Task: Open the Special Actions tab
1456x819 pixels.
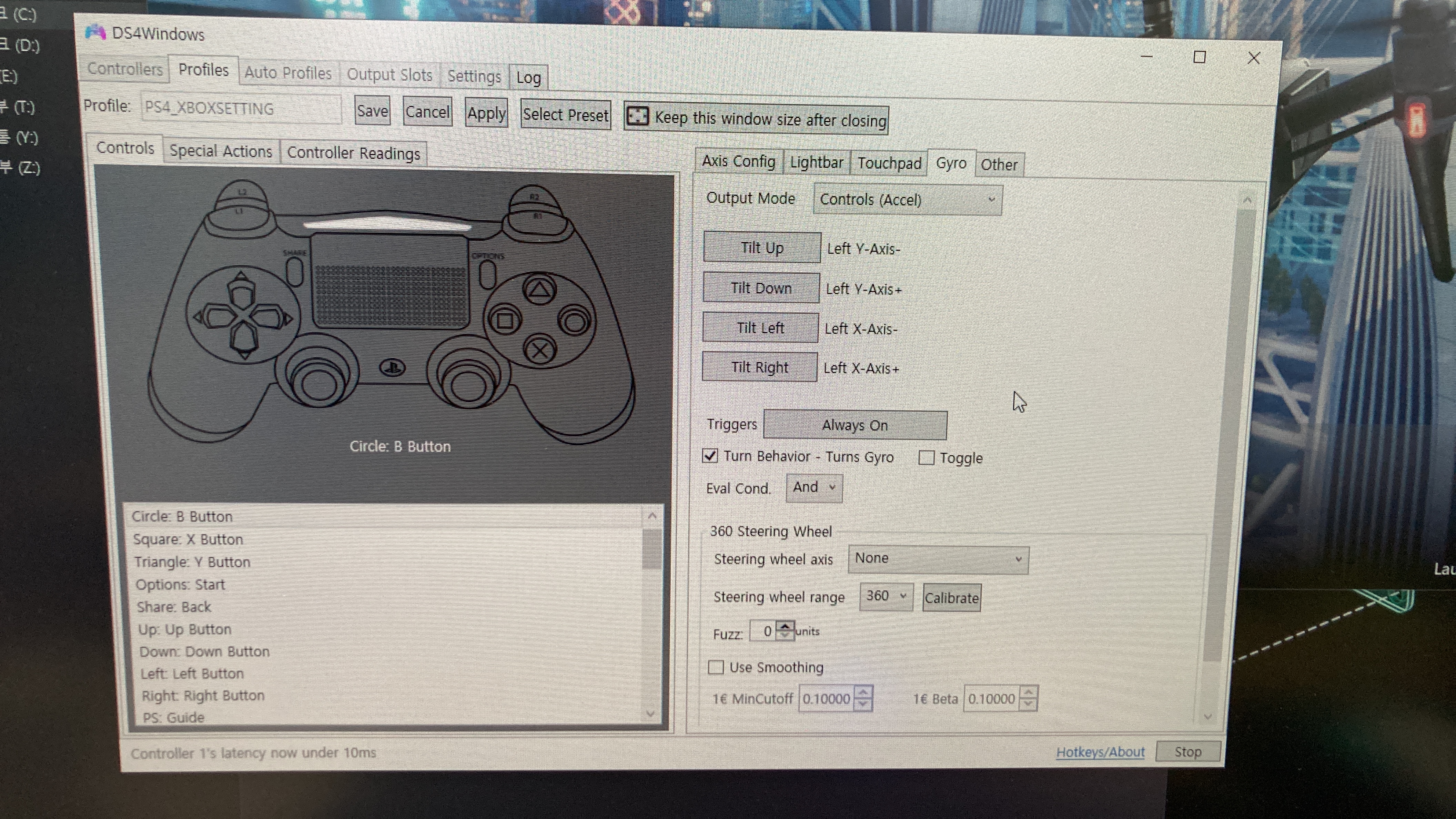Action: (x=221, y=151)
